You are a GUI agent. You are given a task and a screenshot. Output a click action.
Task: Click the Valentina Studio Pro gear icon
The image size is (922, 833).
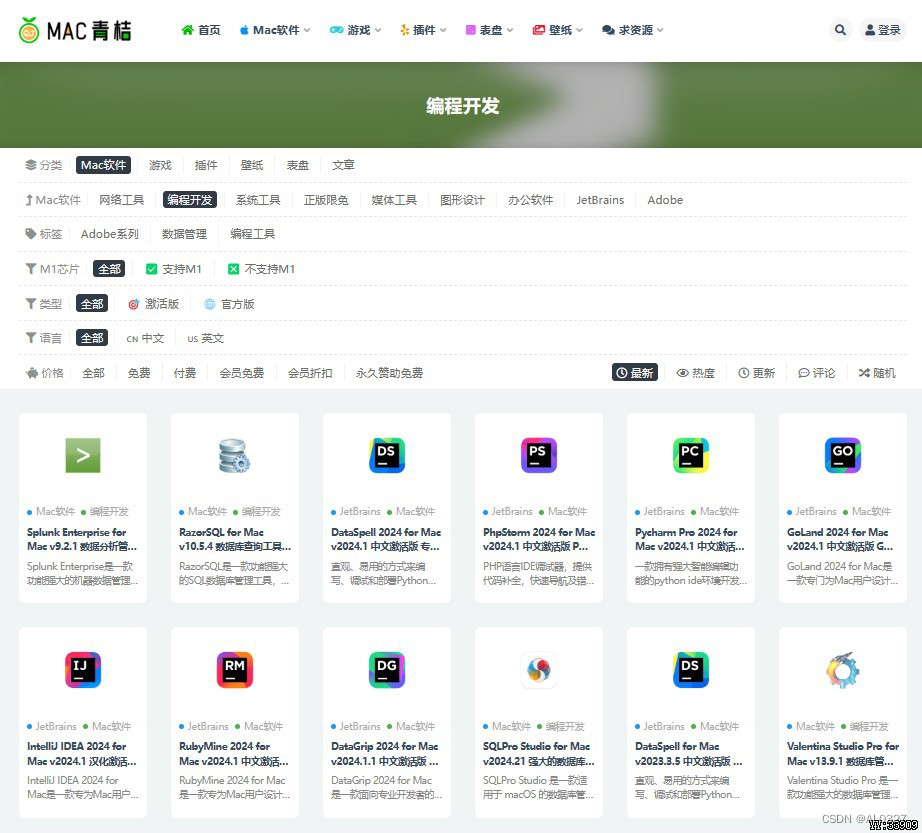(x=842, y=670)
